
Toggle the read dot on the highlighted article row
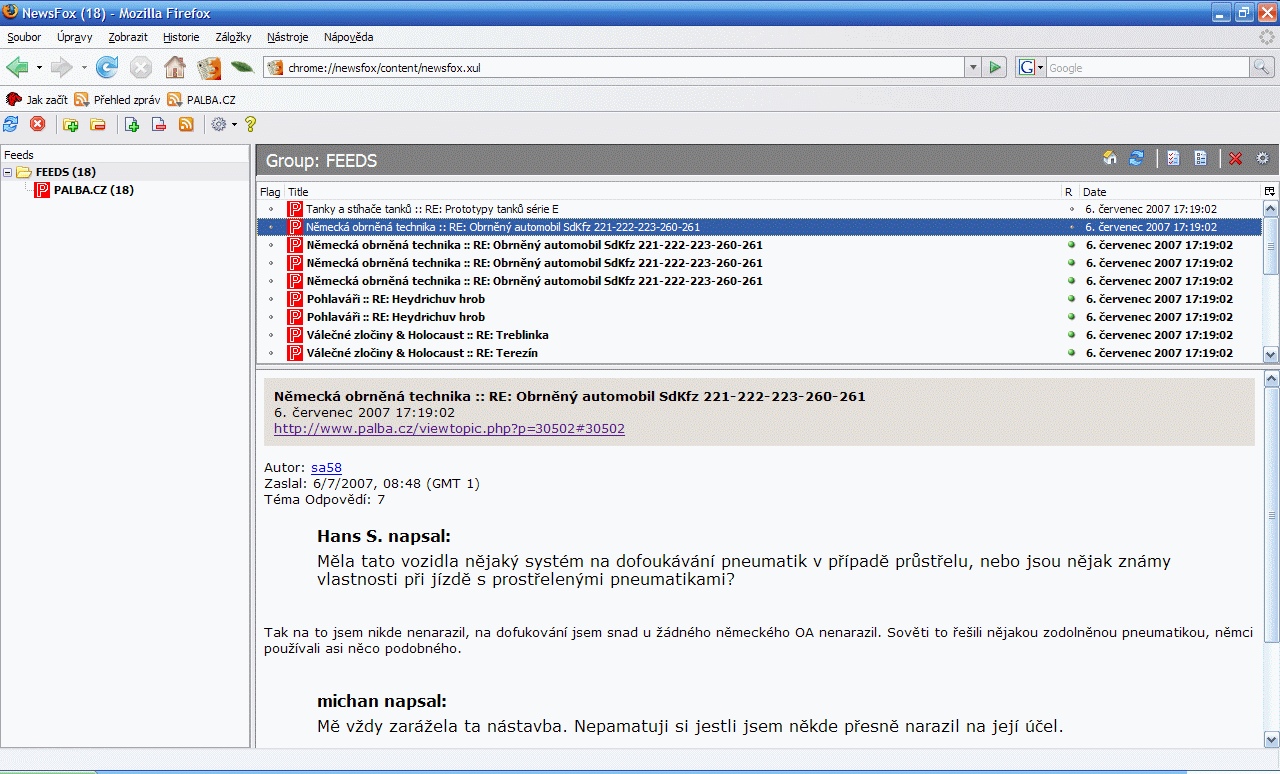point(1071,227)
